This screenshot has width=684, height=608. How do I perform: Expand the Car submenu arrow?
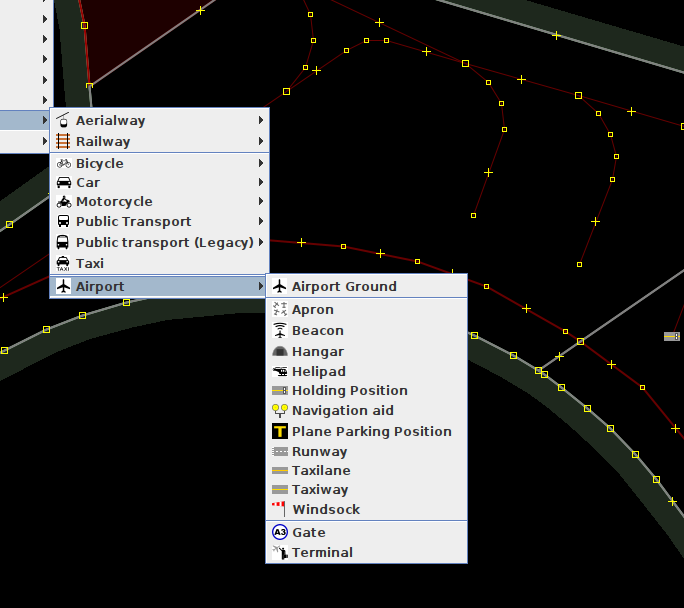click(260, 182)
